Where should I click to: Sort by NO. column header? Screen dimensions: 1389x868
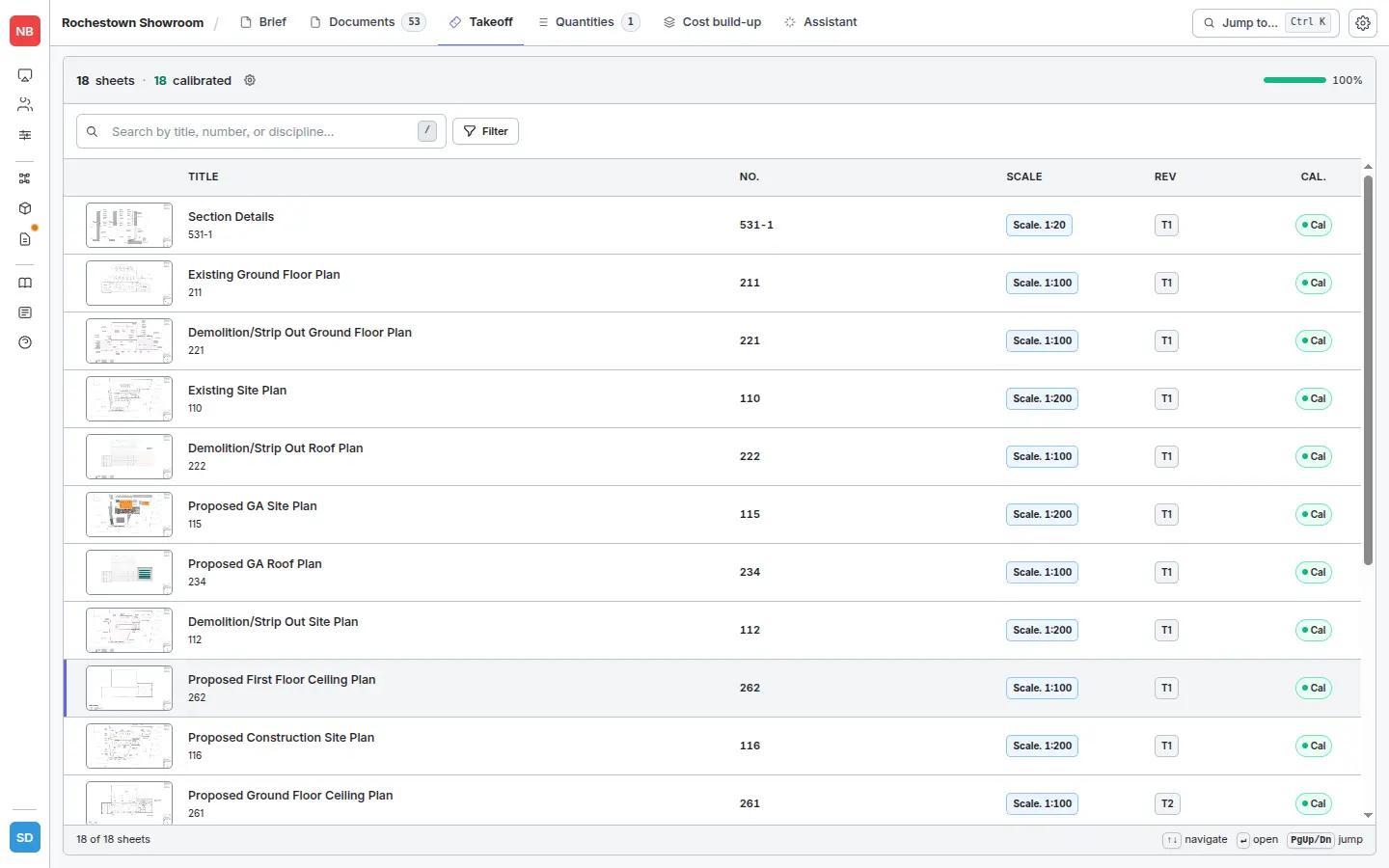pyautogui.click(x=749, y=176)
